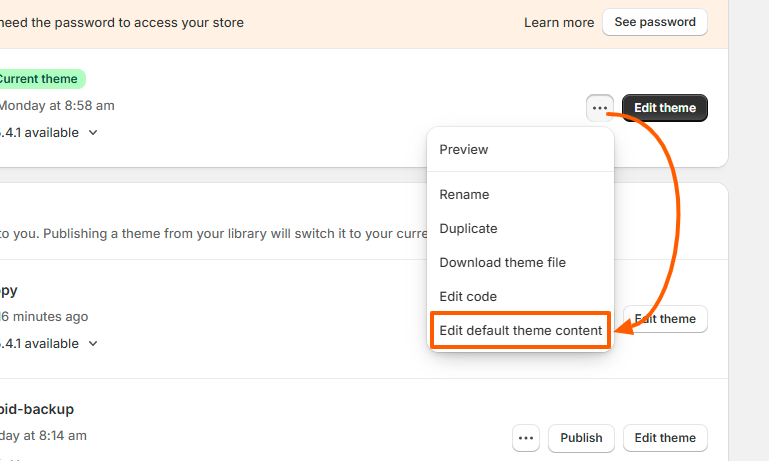
Task: Click the day at 8:14 am timestamp
Action: (43, 435)
